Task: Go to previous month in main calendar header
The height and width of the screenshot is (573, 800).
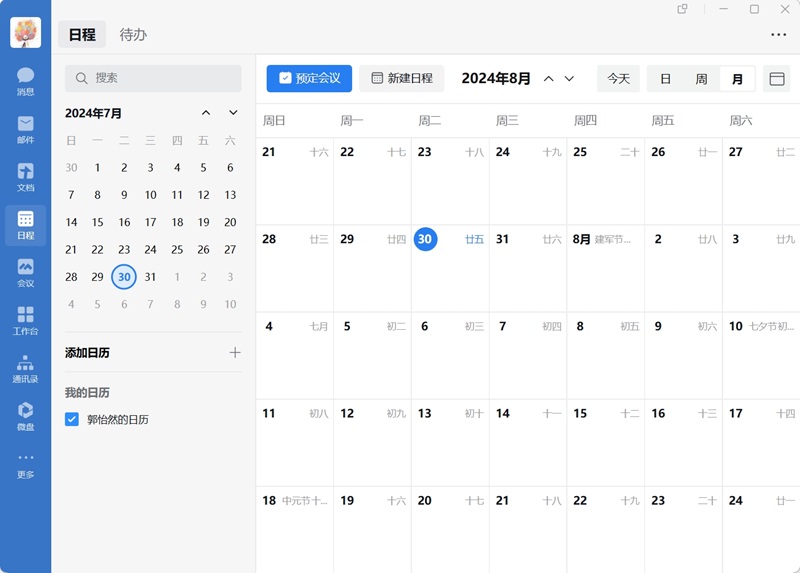Action: click(548, 79)
